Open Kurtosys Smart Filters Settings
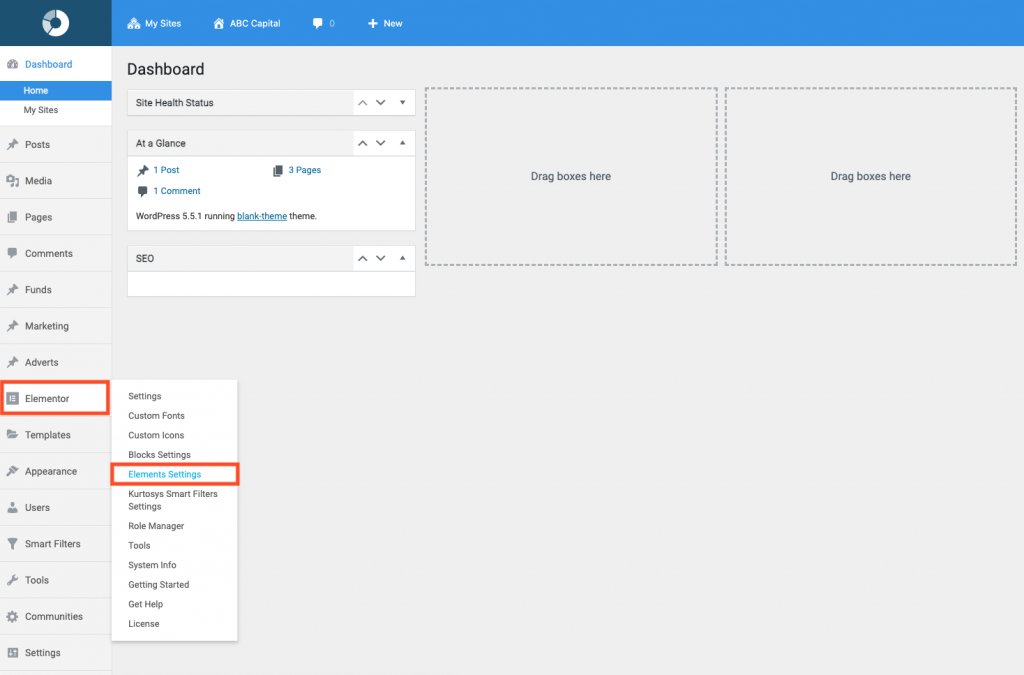The height and width of the screenshot is (675, 1024). 172,500
